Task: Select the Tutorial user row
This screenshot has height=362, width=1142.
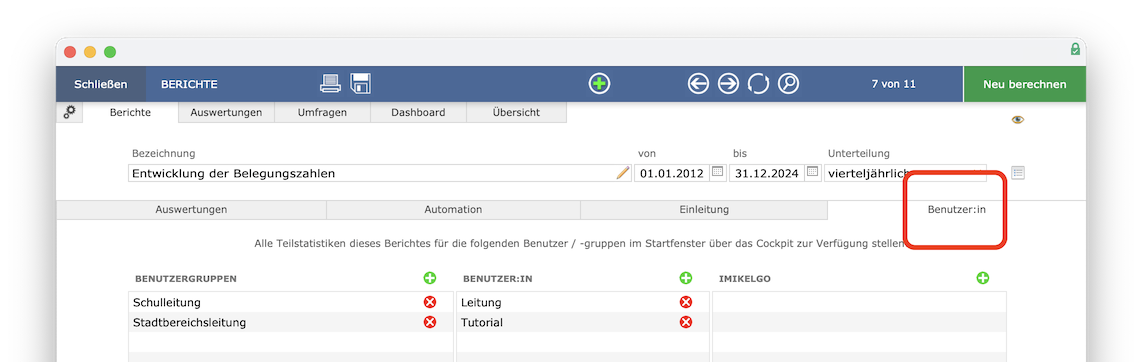Action: click(583, 322)
